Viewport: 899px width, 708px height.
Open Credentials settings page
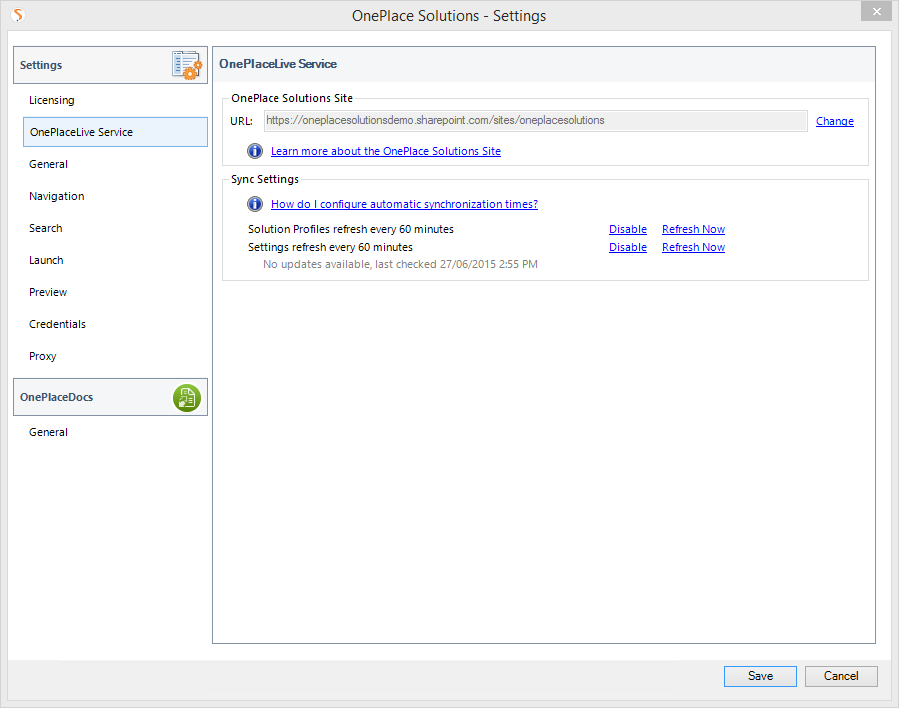[x=57, y=324]
